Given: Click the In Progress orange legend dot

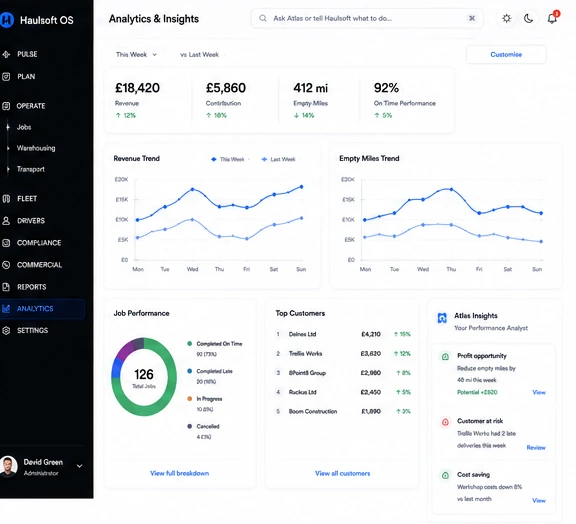Looking at the screenshot, I should (190, 399).
